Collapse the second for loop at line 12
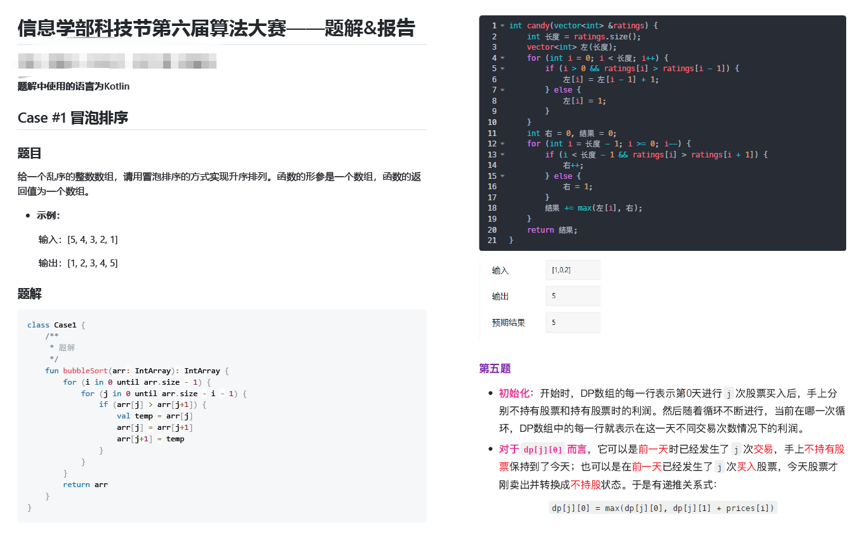This screenshot has height=537, width=867. point(502,144)
